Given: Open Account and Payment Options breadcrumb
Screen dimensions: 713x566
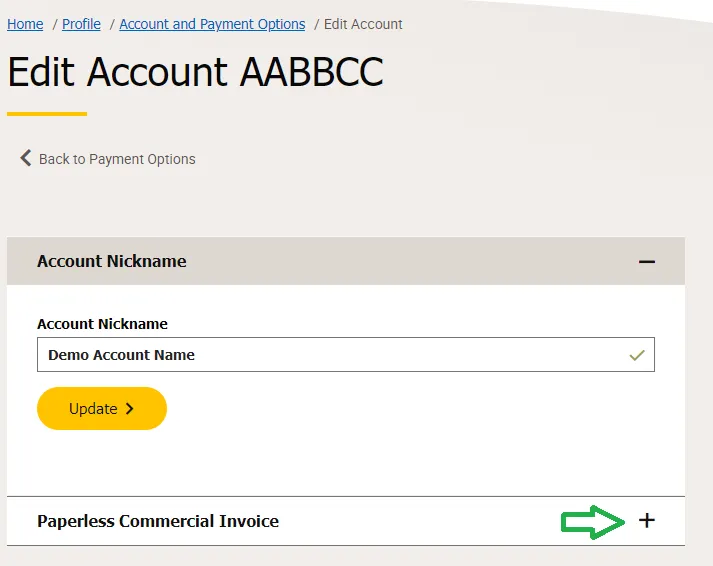Looking at the screenshot, I should coord(212,24).
